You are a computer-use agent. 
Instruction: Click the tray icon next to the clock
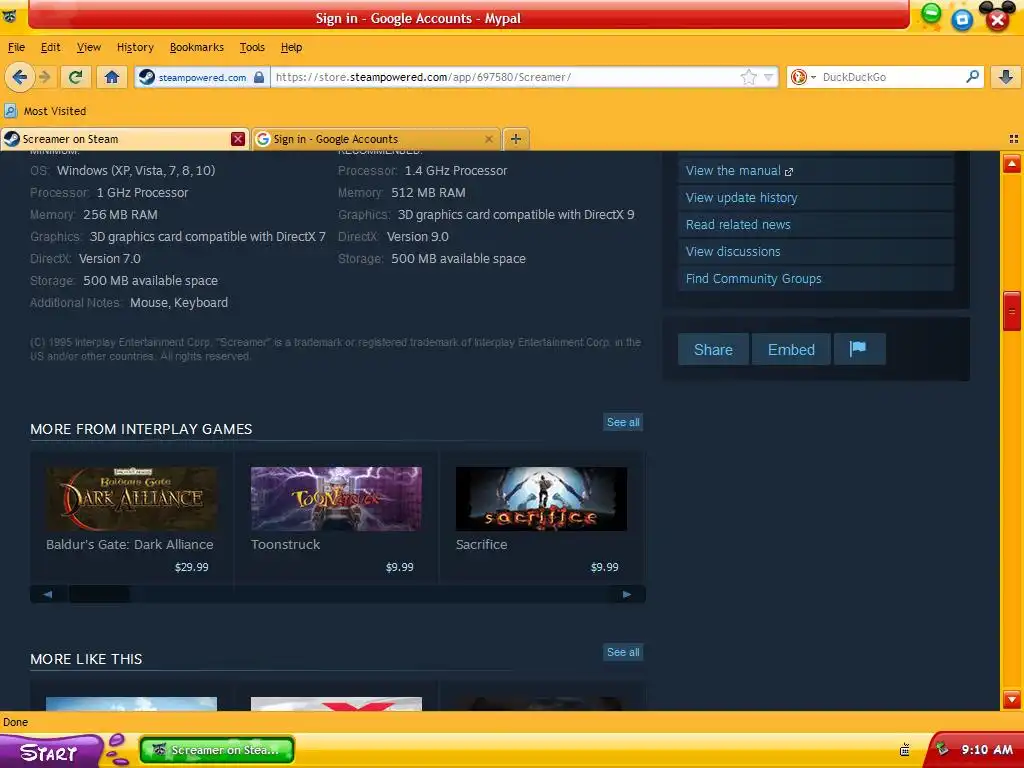(941, 749)
